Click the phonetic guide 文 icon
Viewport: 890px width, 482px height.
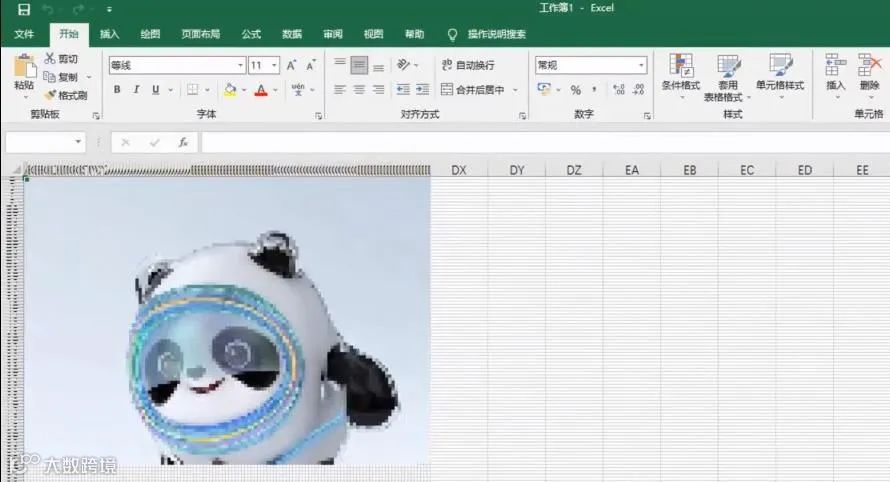[x=298, y=90]
